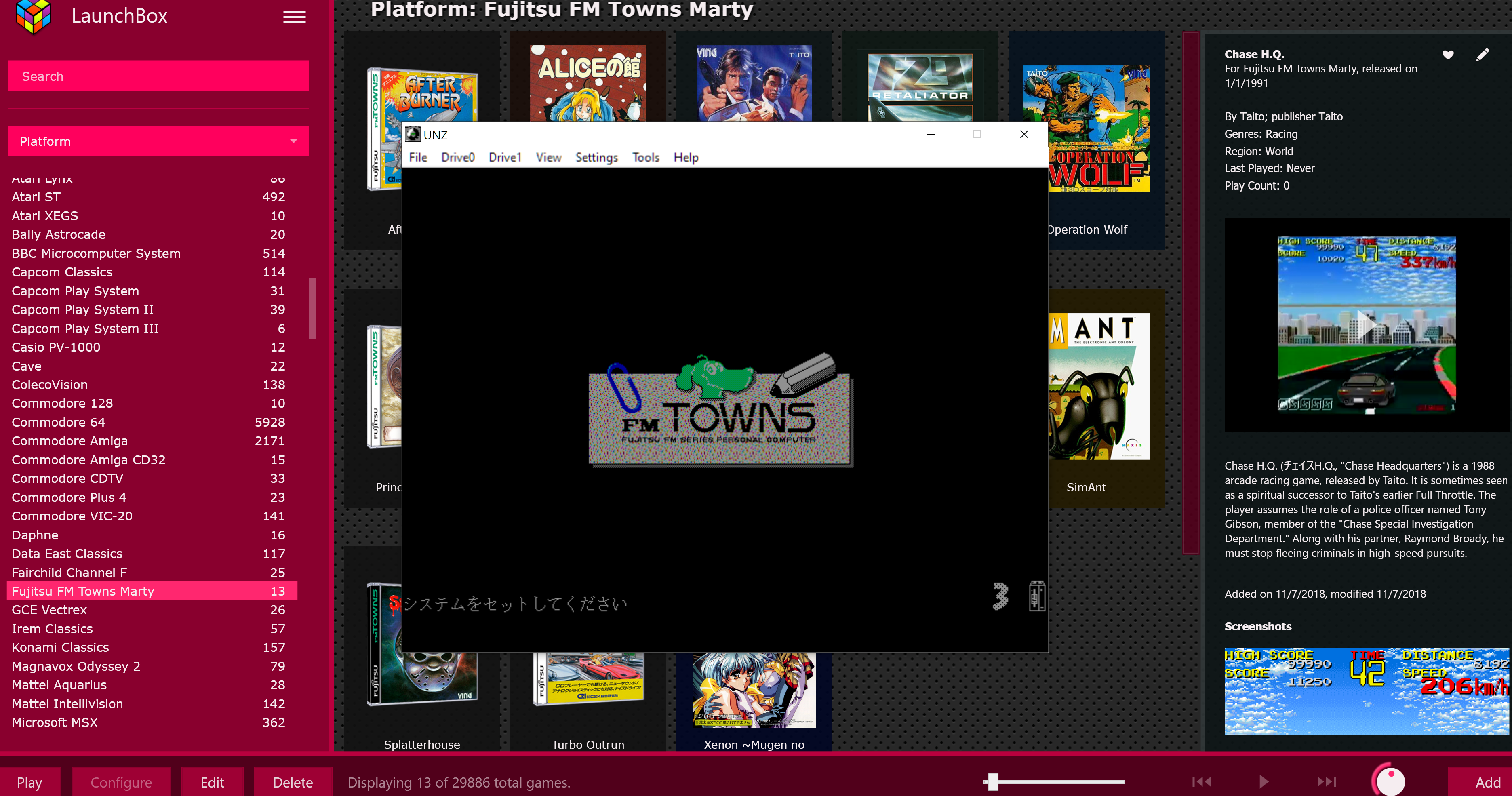Select Fairchild Channel F platform

152,572
